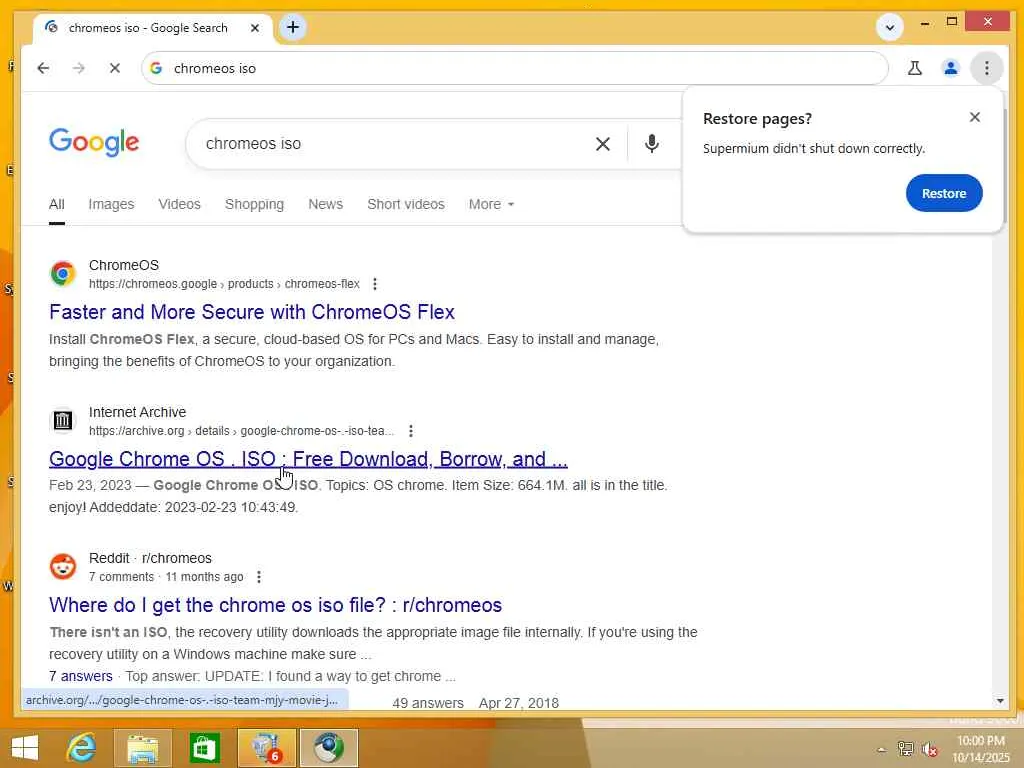Viewport: 1024px width, 768px height.
Task: Go back using the browser back arrow
Action: click(43, 68)
